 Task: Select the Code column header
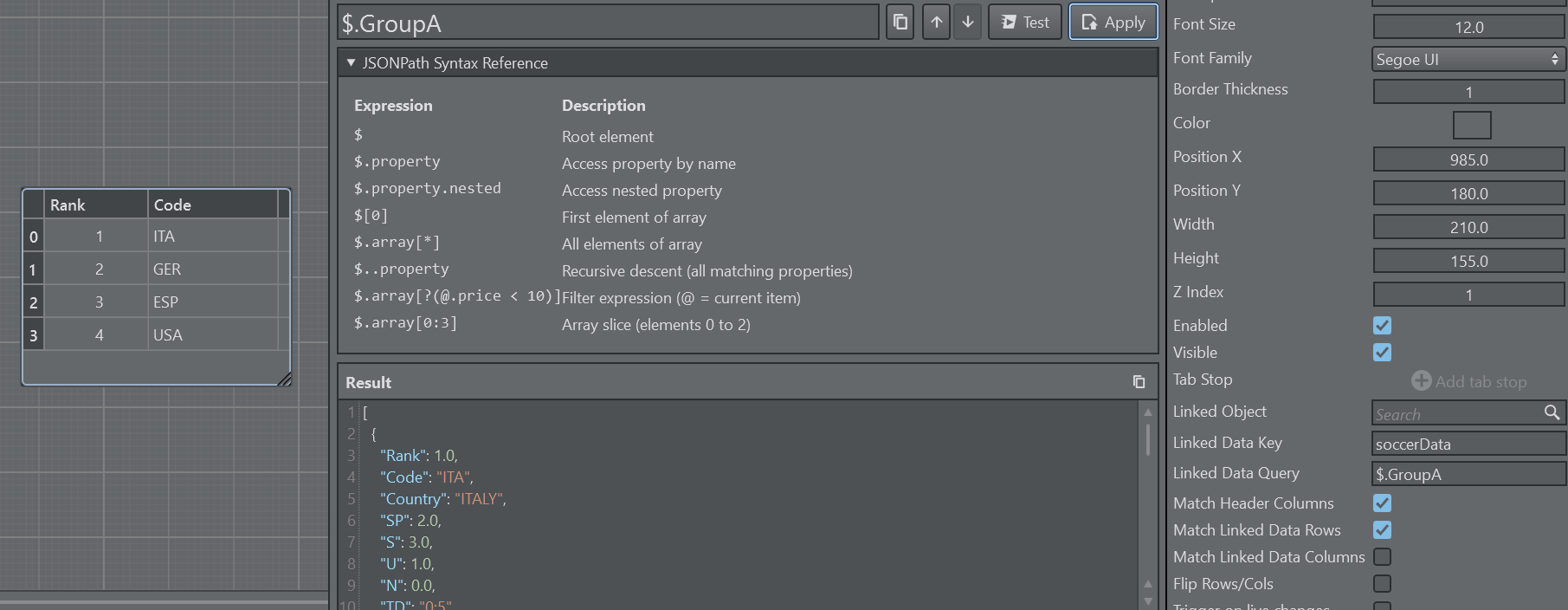point(212,205)
